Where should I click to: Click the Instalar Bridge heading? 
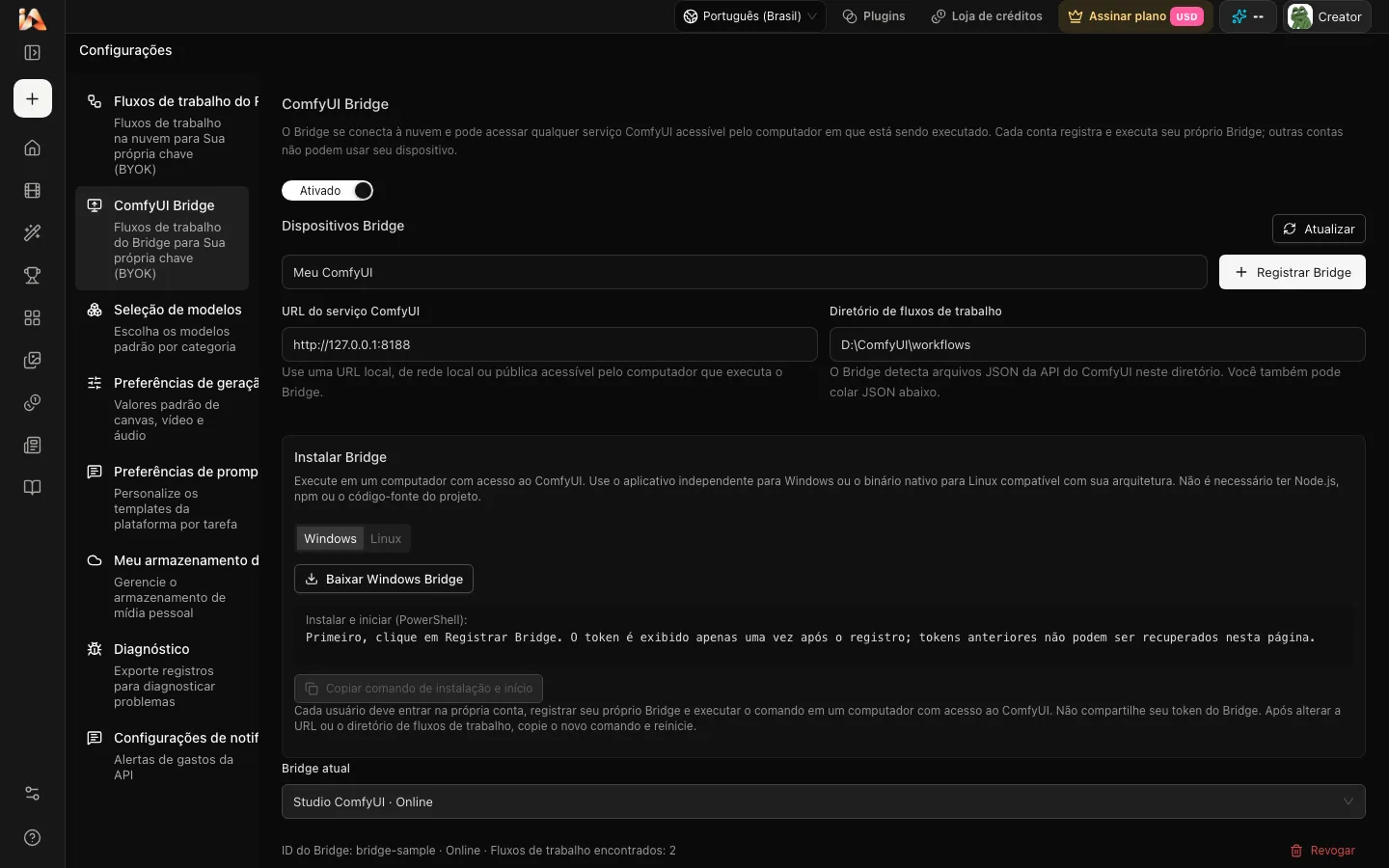click(340, 457)
